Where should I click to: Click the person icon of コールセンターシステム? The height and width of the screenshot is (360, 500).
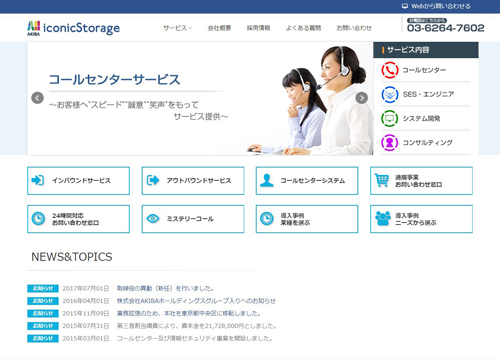click(x=267, y=180)
